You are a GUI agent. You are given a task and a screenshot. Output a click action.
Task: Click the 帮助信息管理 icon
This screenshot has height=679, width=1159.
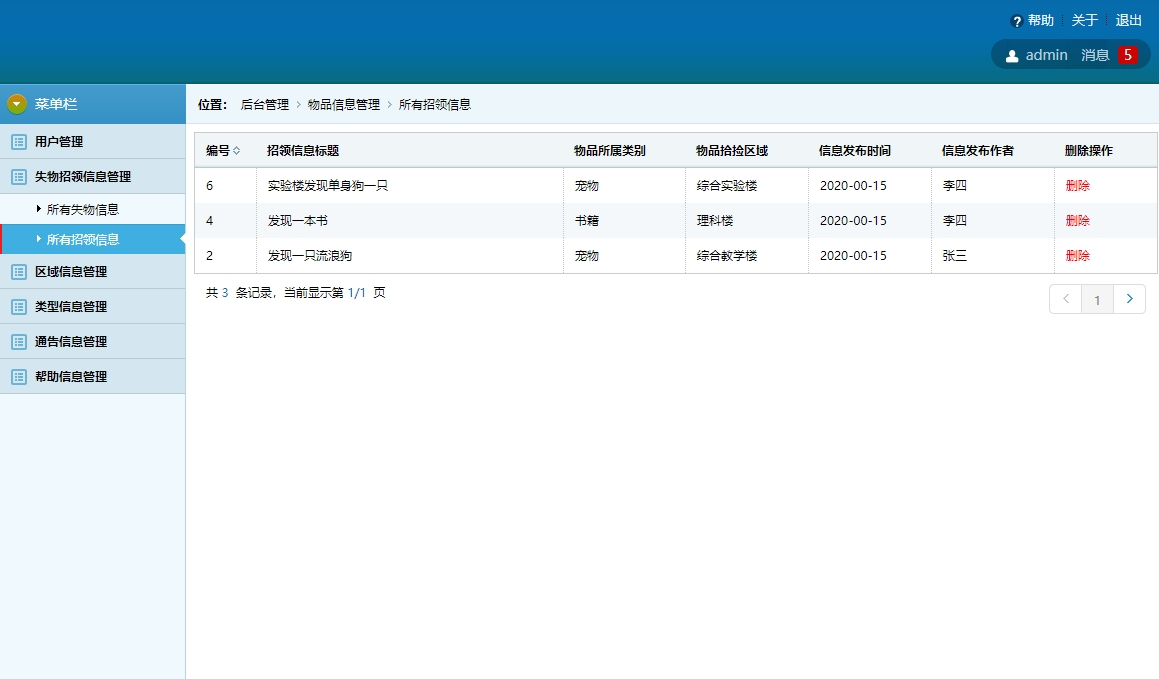click(17, 376)
